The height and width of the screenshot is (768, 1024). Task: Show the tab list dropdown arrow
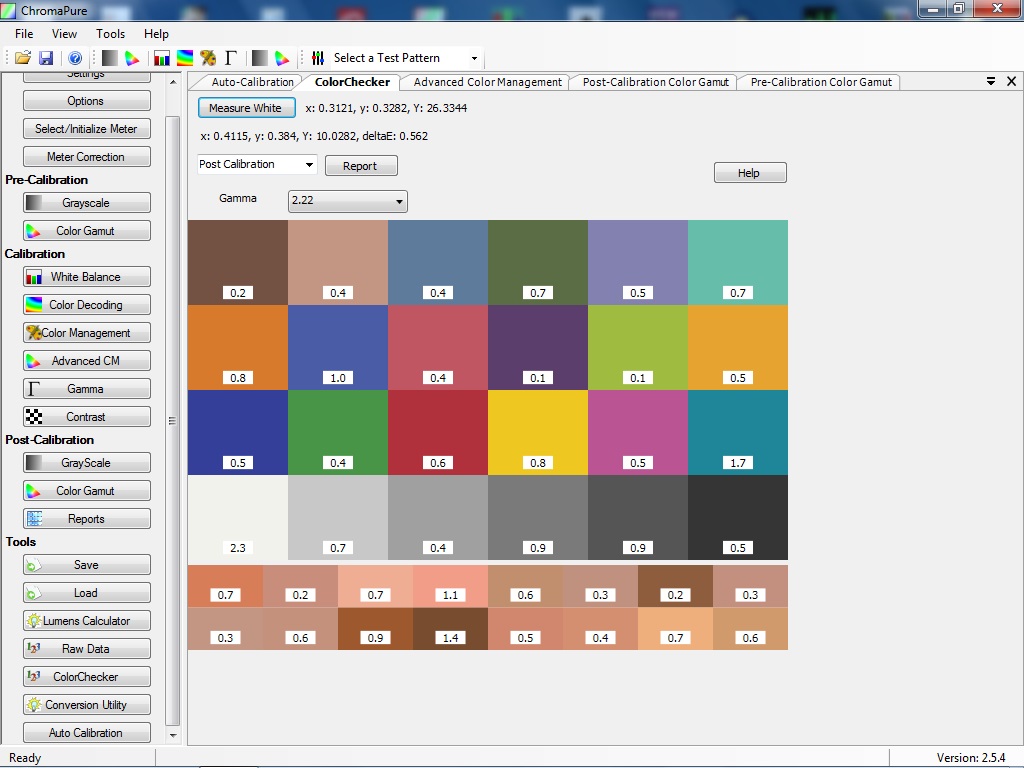coord(991,81)
